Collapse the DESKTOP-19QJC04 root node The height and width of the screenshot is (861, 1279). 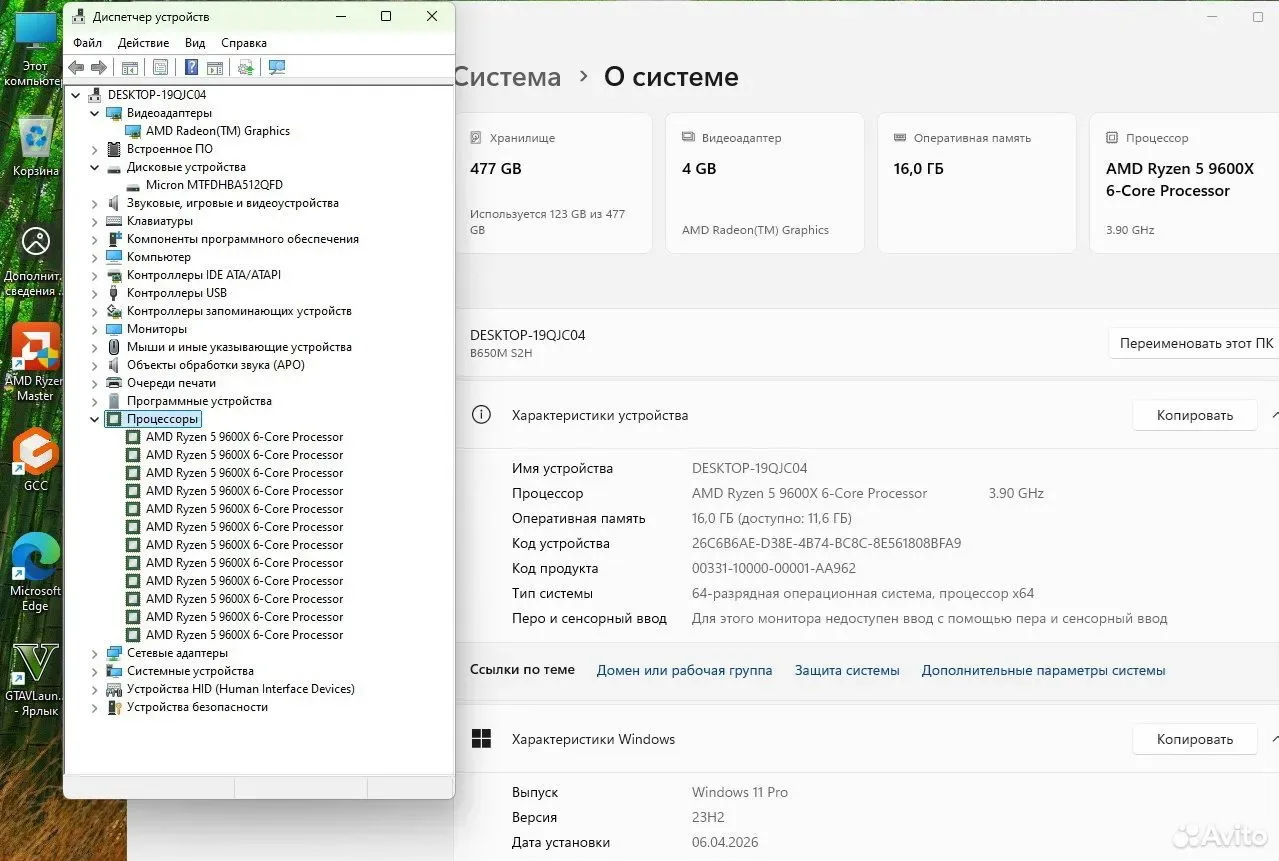point(76,95)
